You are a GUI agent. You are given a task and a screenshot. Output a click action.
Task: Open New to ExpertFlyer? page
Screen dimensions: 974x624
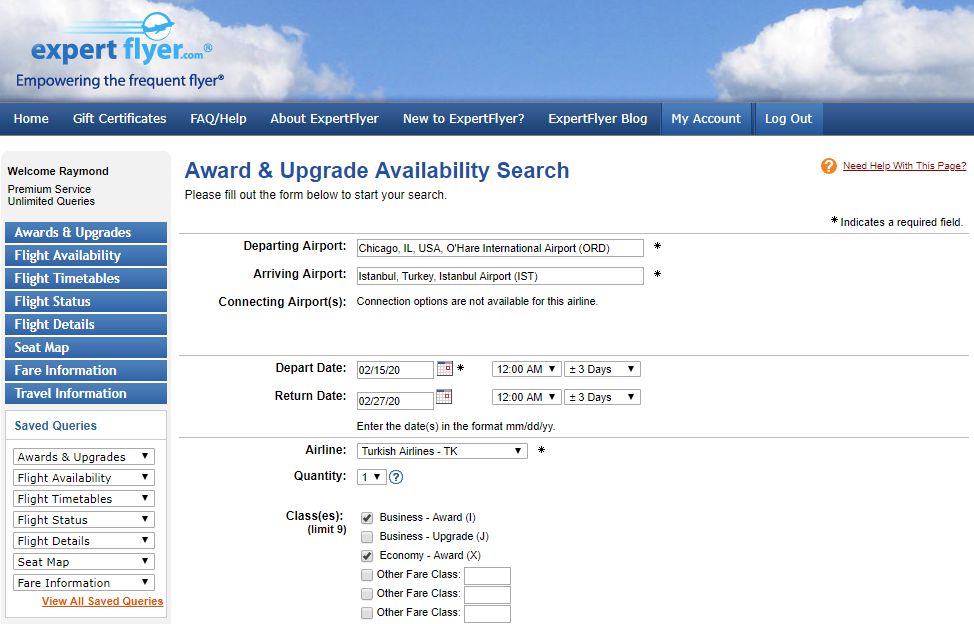coord(463,119)
